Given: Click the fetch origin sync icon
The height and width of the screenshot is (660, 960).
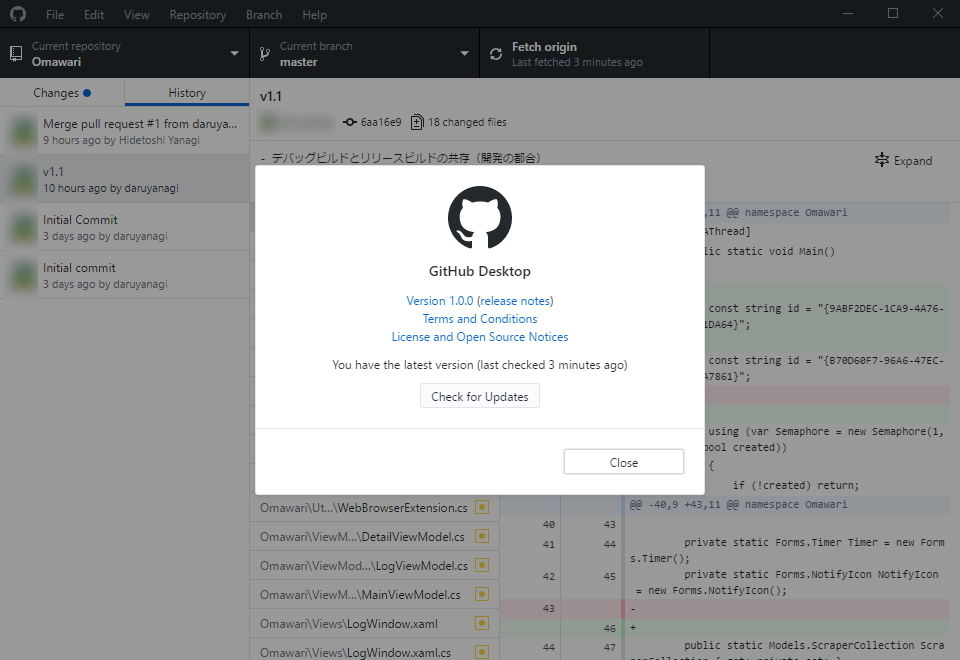Looking at the screenshot, I should click(x=496, y=53).
